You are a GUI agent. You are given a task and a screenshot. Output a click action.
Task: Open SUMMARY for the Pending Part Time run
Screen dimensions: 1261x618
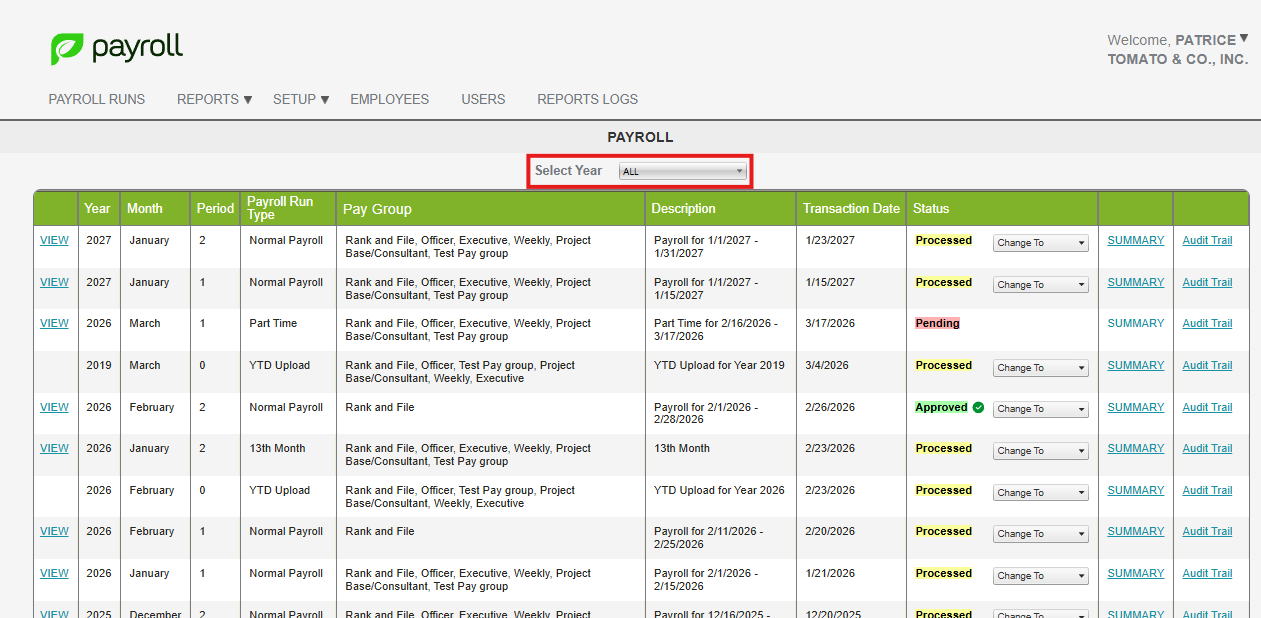[1135, 324]
